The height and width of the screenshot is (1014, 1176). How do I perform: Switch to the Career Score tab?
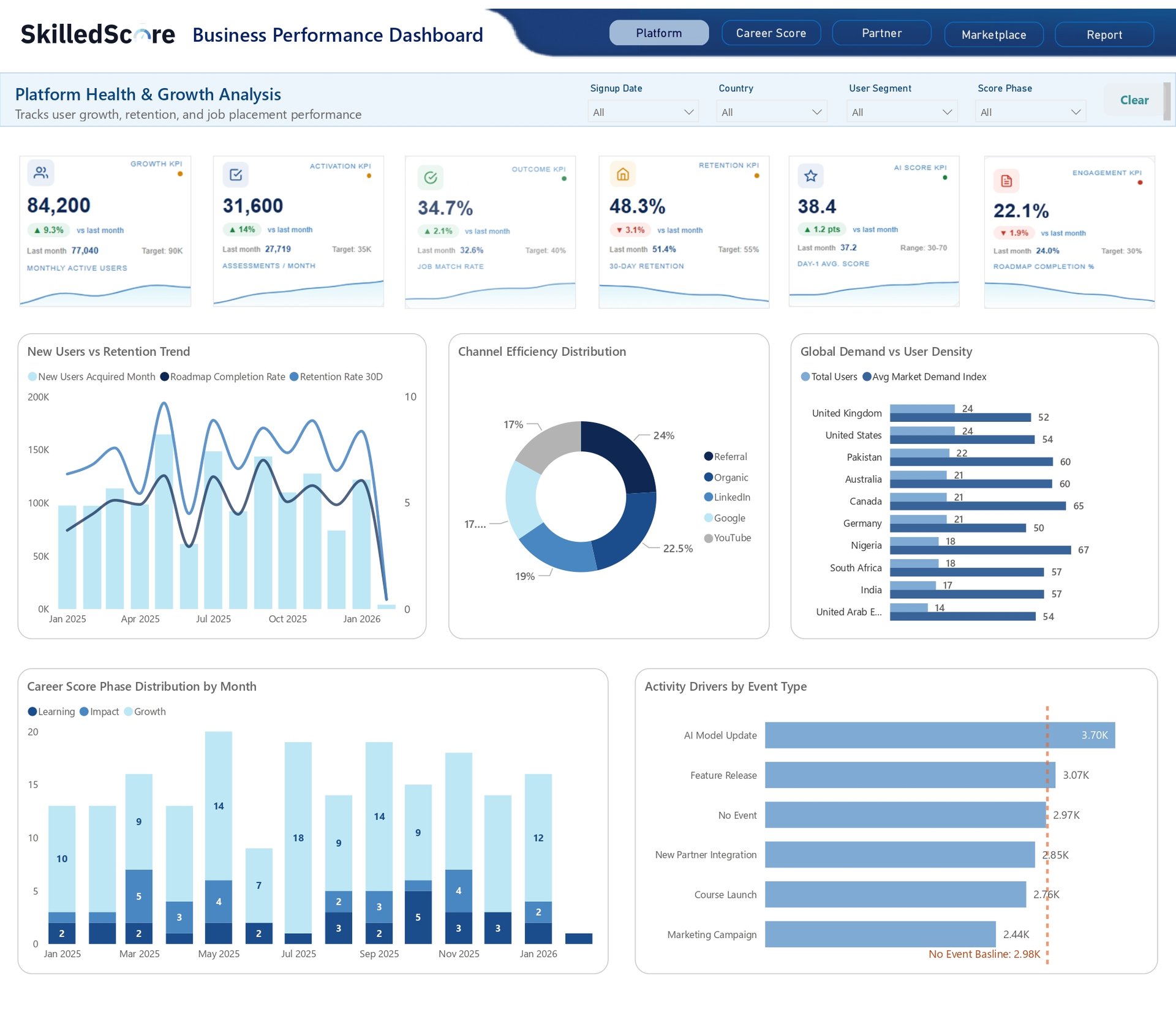click(771, 33)
